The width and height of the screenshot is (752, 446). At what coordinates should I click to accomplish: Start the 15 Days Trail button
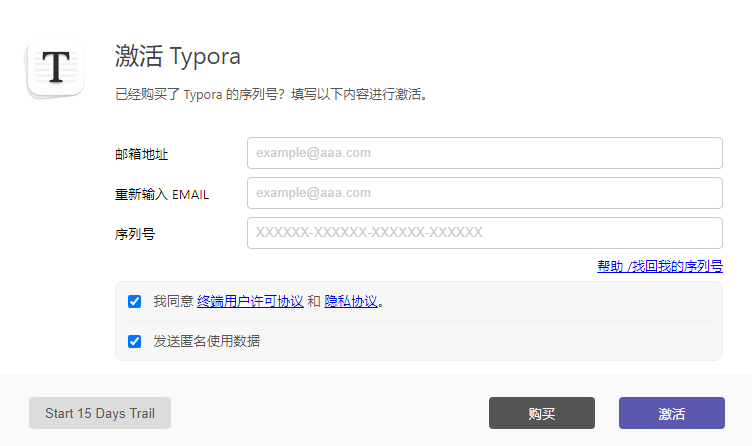click(100, 413)
